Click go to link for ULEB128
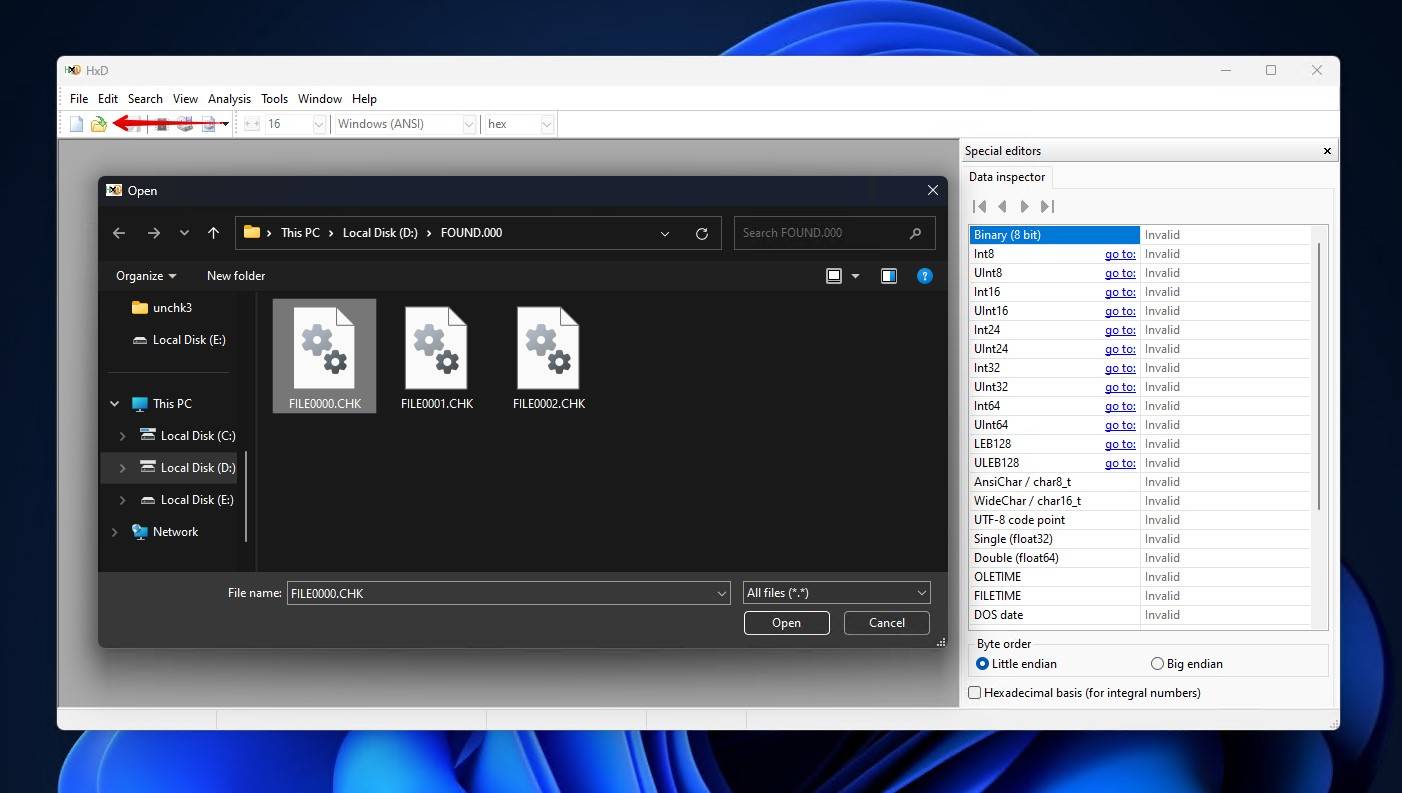 tap(1120, 463)
